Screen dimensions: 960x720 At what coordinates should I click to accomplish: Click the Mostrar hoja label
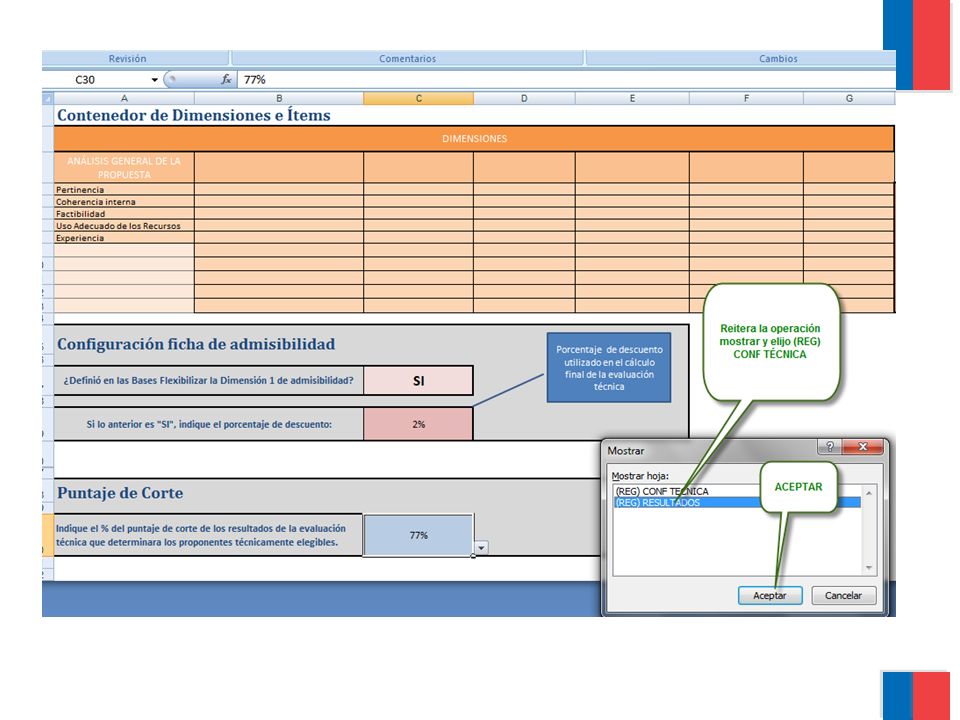point(640,476)
